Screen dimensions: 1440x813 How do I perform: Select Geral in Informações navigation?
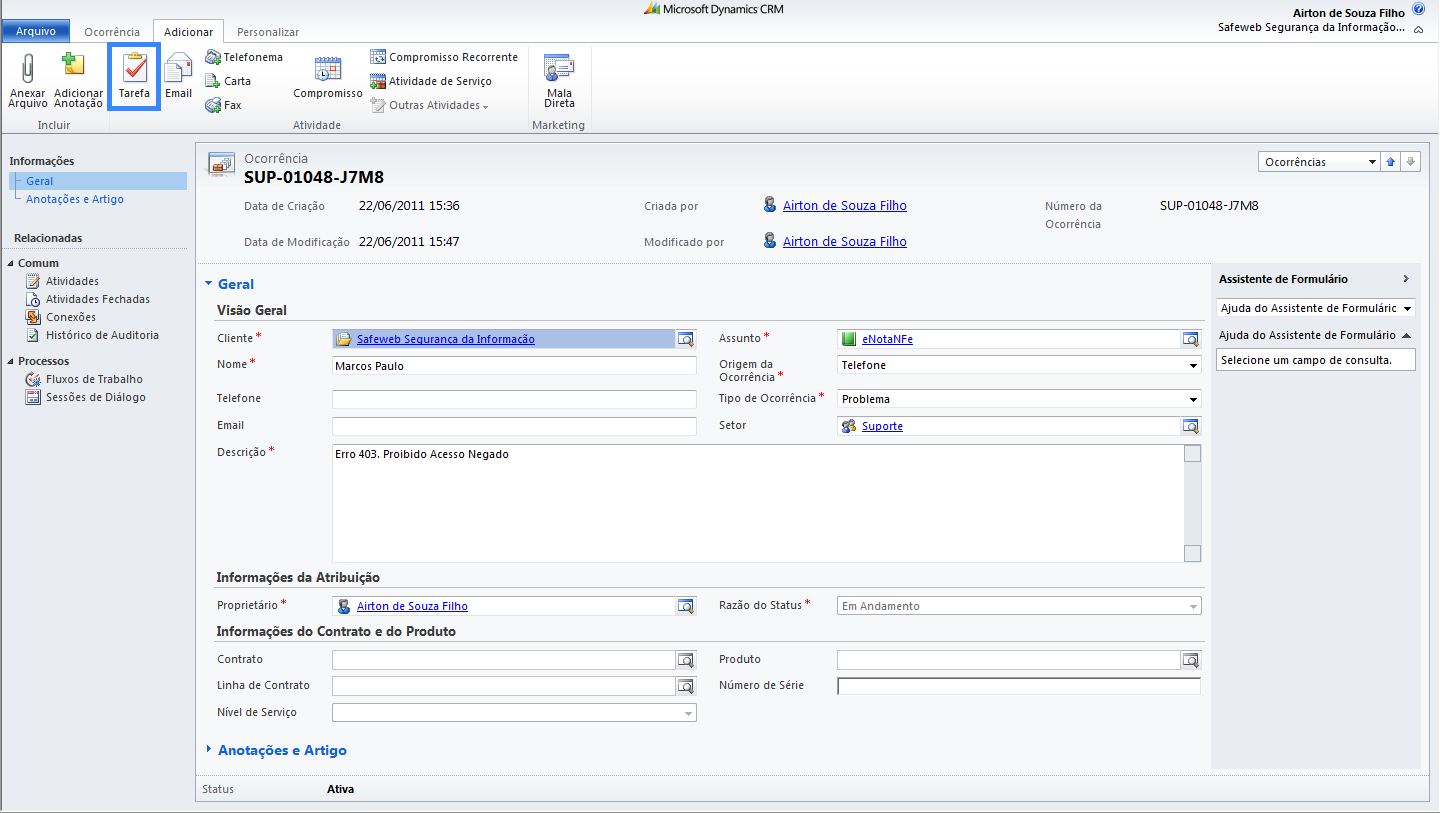click(98, 181)
